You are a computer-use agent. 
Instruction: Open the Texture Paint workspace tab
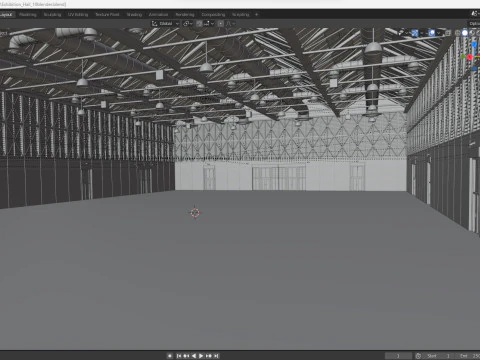point(107,15)
